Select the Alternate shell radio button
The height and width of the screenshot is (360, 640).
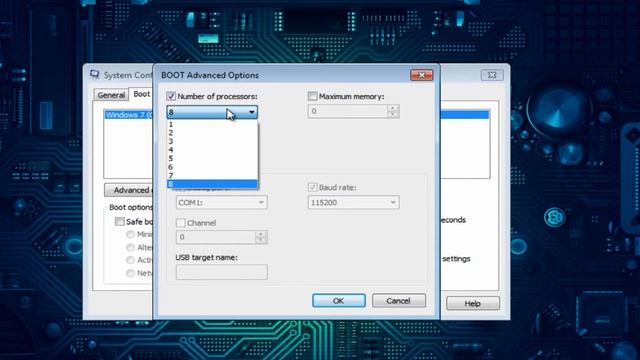click(x=130, y=247)
